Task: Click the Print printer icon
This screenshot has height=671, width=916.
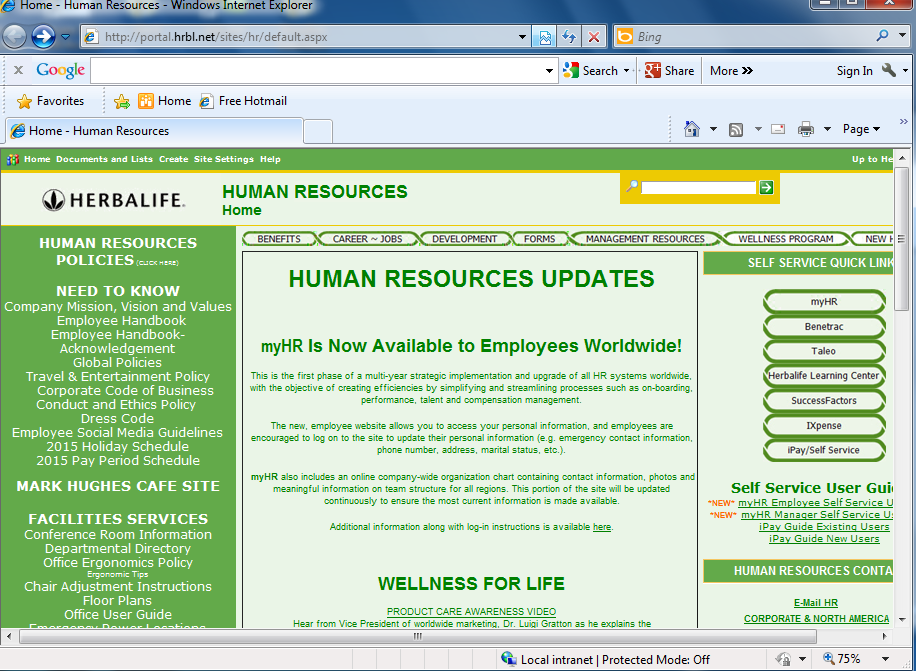Action: pyautogui.click(x=806, y=129)
